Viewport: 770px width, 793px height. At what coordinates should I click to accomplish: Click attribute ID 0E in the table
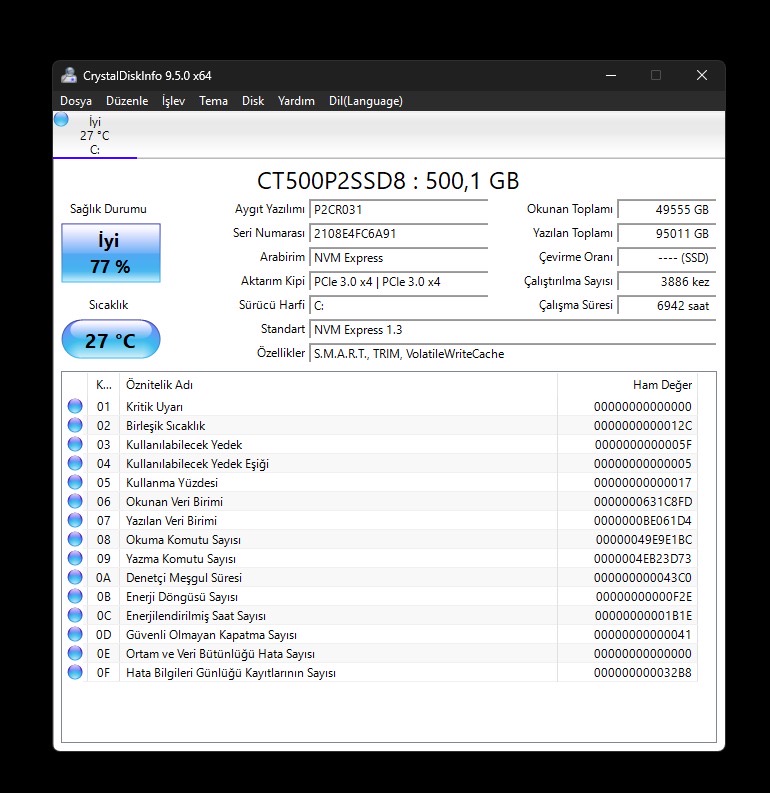(103, 654)
